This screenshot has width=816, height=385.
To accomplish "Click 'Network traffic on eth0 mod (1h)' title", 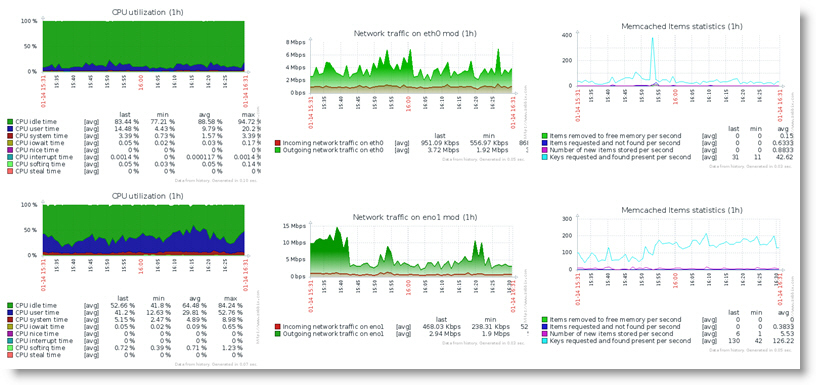I will (415, 33).
